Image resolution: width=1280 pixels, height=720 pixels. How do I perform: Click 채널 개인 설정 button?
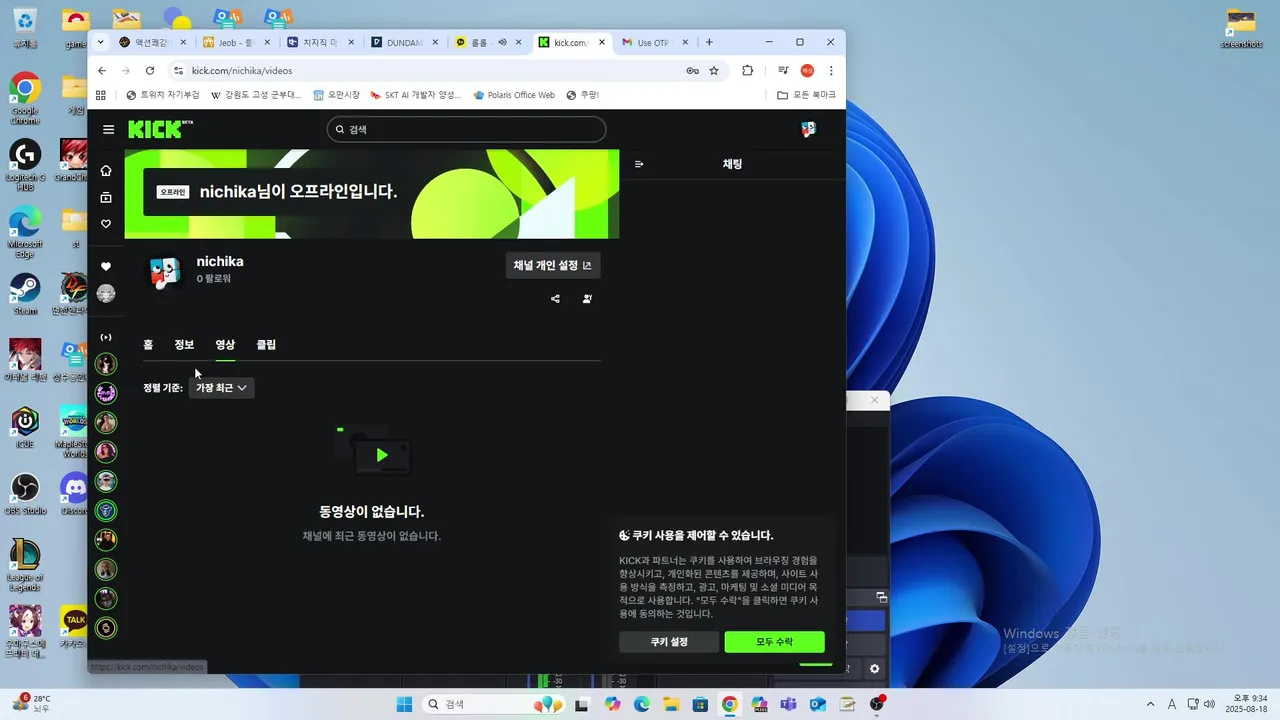click(553, 265)
